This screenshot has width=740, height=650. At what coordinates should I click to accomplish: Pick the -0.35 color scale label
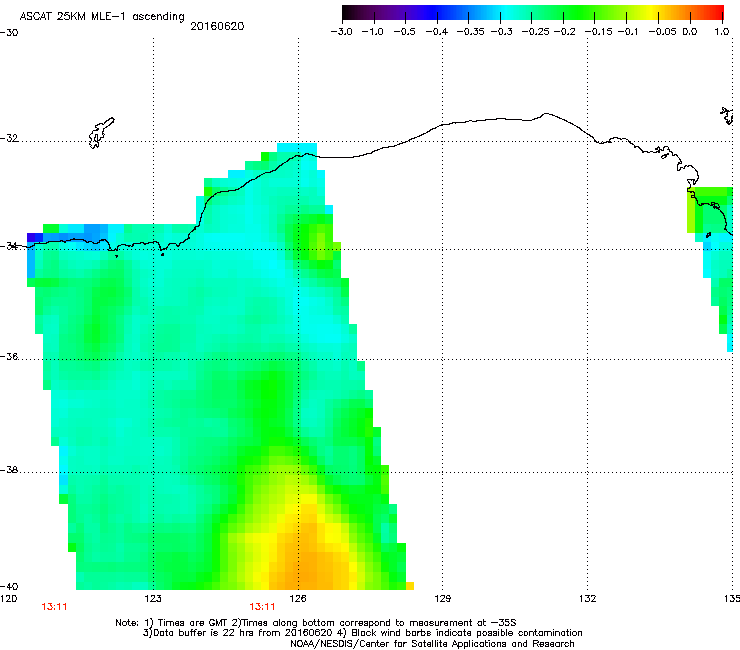[470, 32]
